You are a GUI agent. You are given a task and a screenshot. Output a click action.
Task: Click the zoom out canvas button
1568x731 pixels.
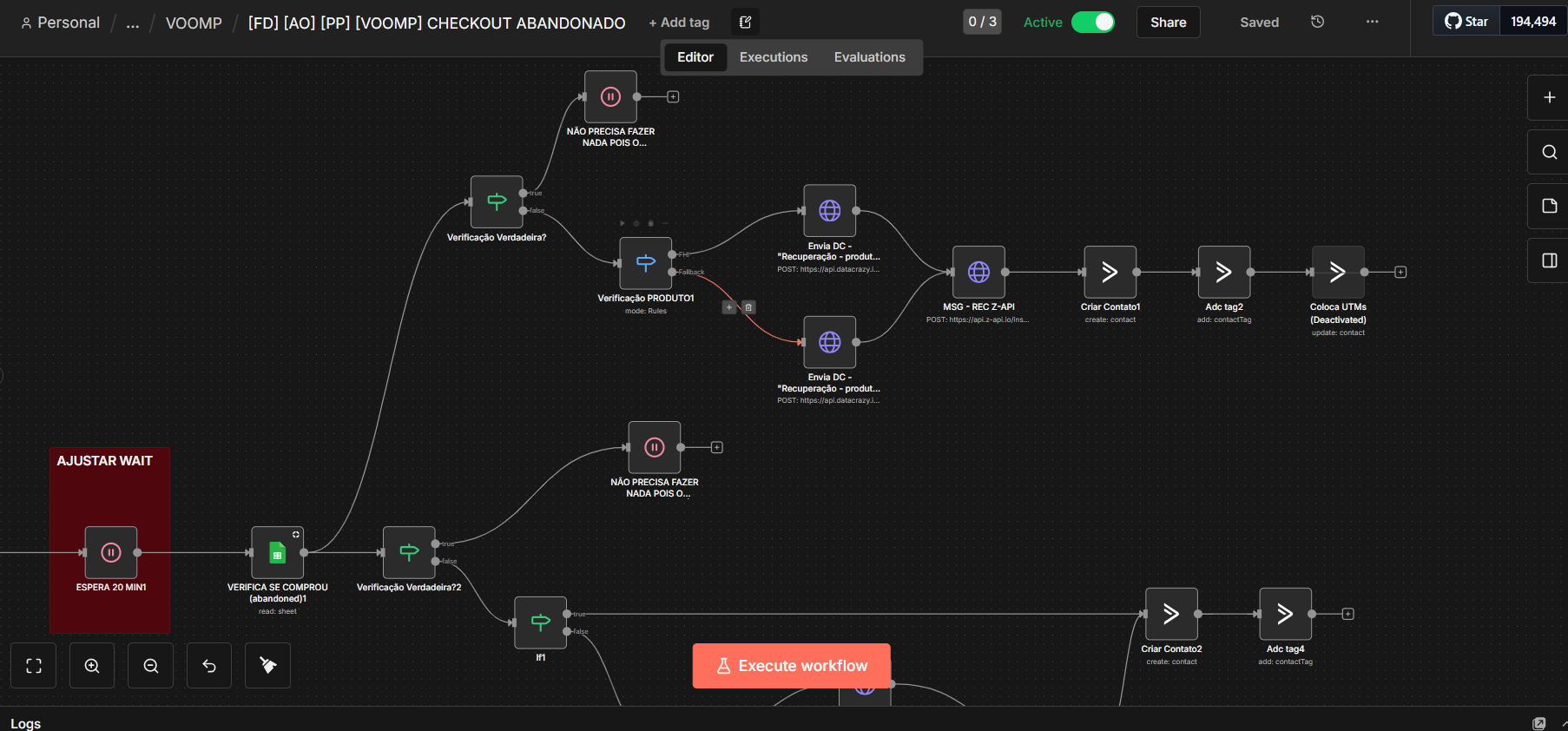[x=151, y=666]
